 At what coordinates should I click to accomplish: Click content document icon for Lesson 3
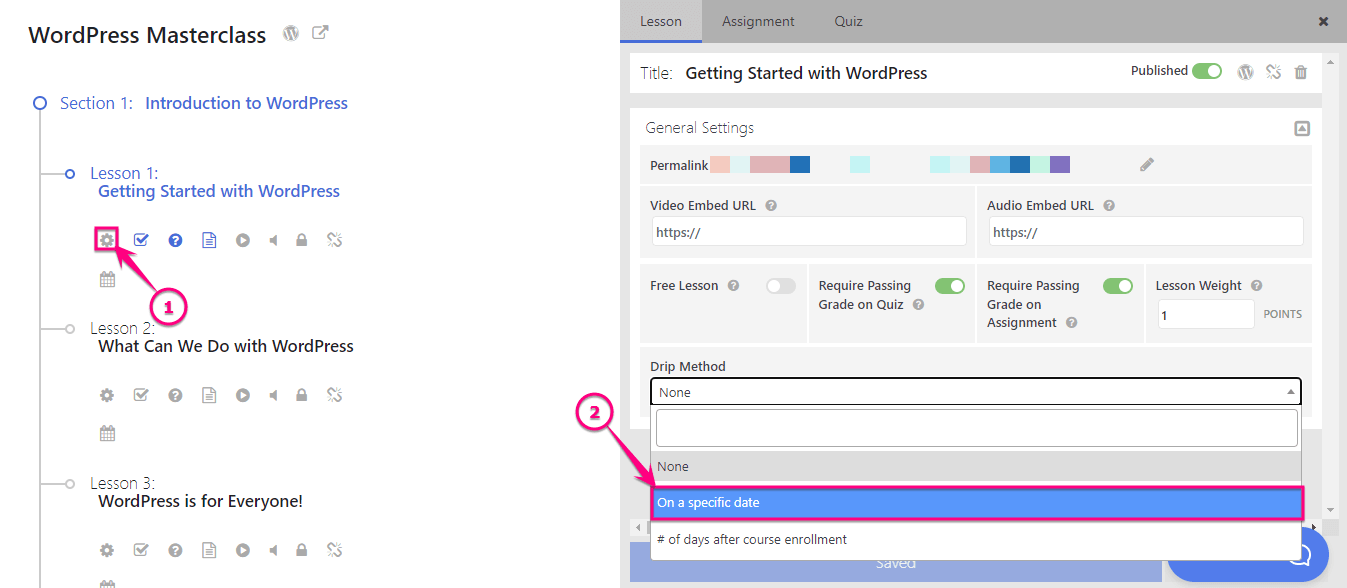(209, 550)
